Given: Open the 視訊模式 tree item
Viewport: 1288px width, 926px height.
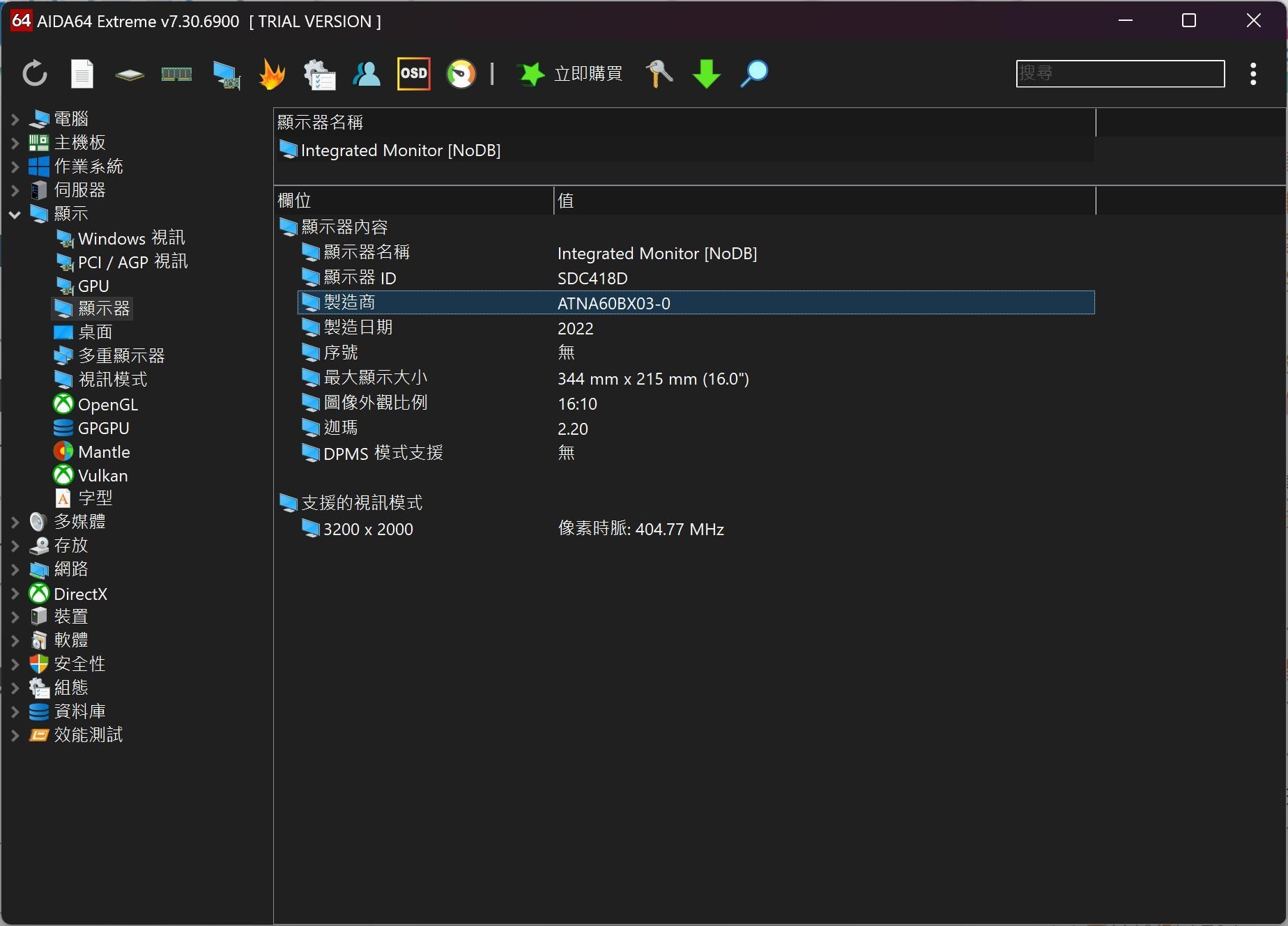Looking at the screenshot, I should (x=101, y=380).
